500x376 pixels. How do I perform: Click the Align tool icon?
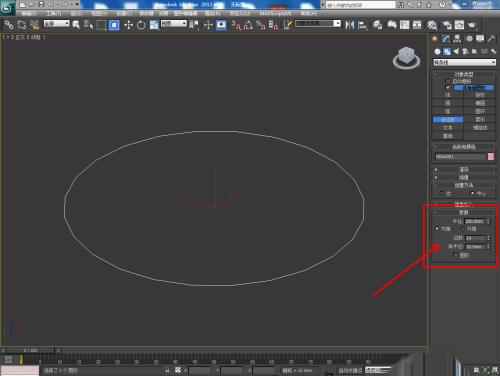[362, 25]
